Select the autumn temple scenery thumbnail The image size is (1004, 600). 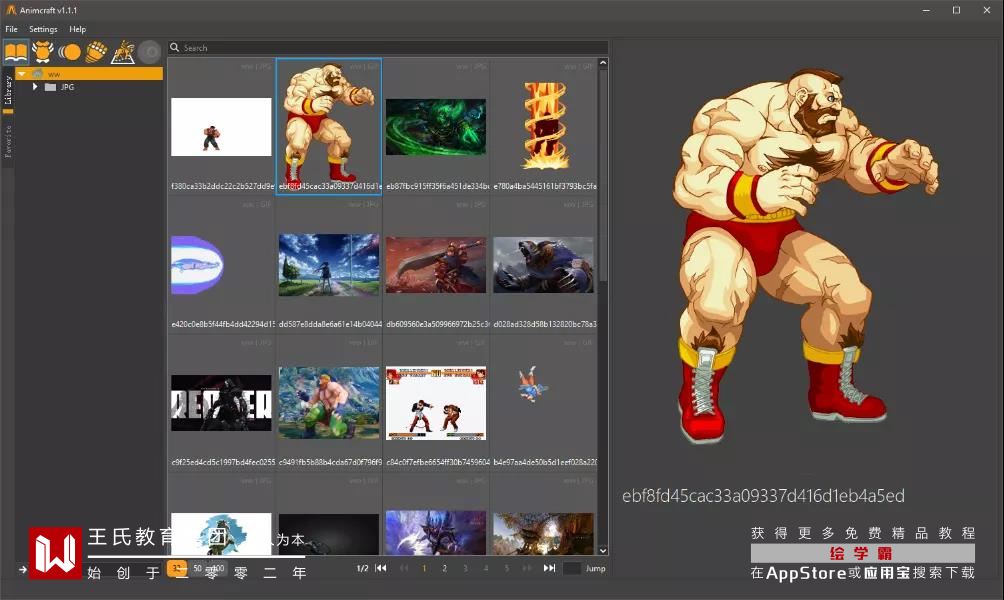(543, 533)
